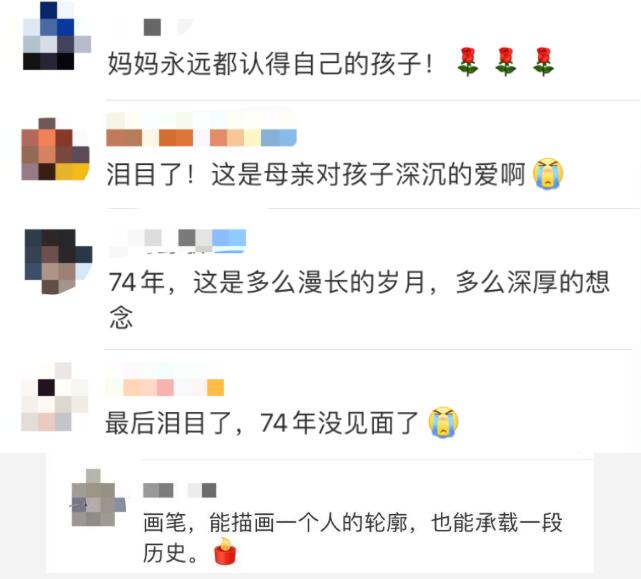Tap the pale avatar of the fourth commenter
Viewport: 641px width, 579px height.
pyautogui.click(x=55, y=397)
